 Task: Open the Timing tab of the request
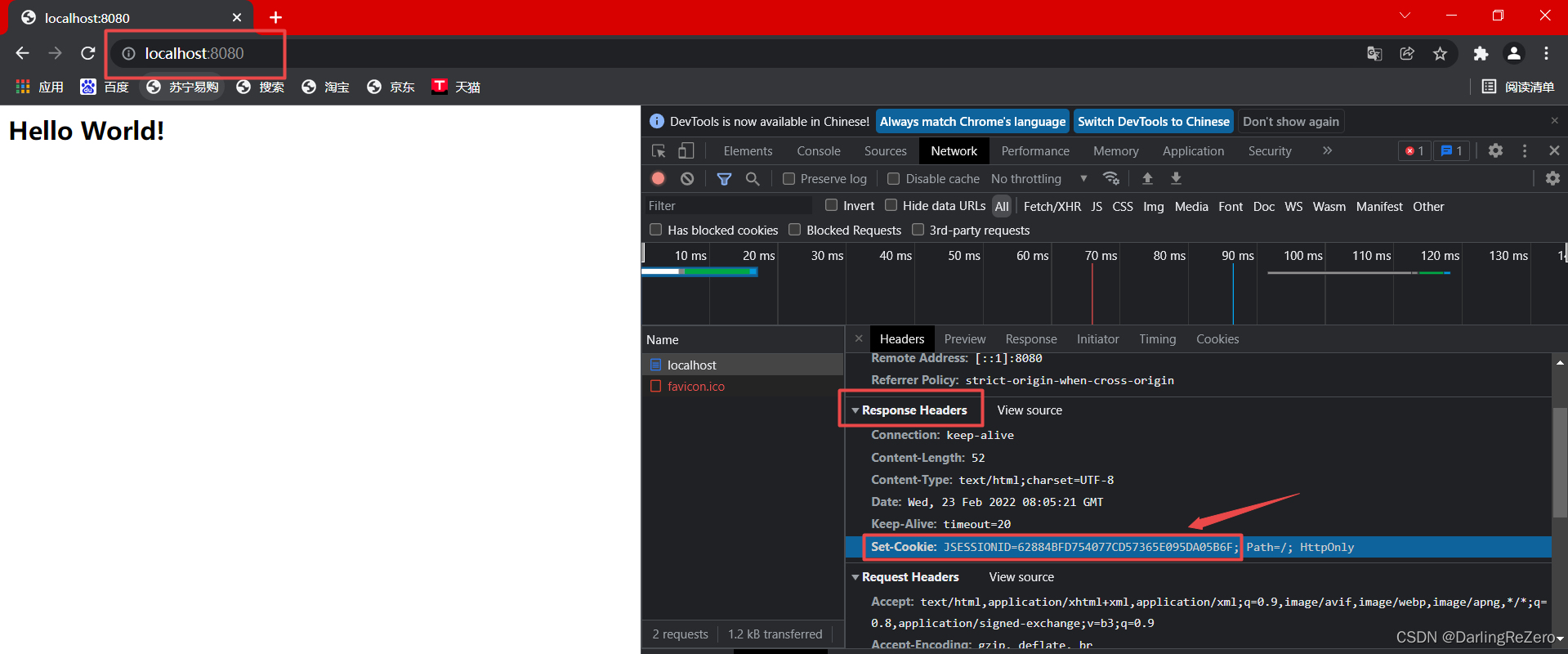1158,339
